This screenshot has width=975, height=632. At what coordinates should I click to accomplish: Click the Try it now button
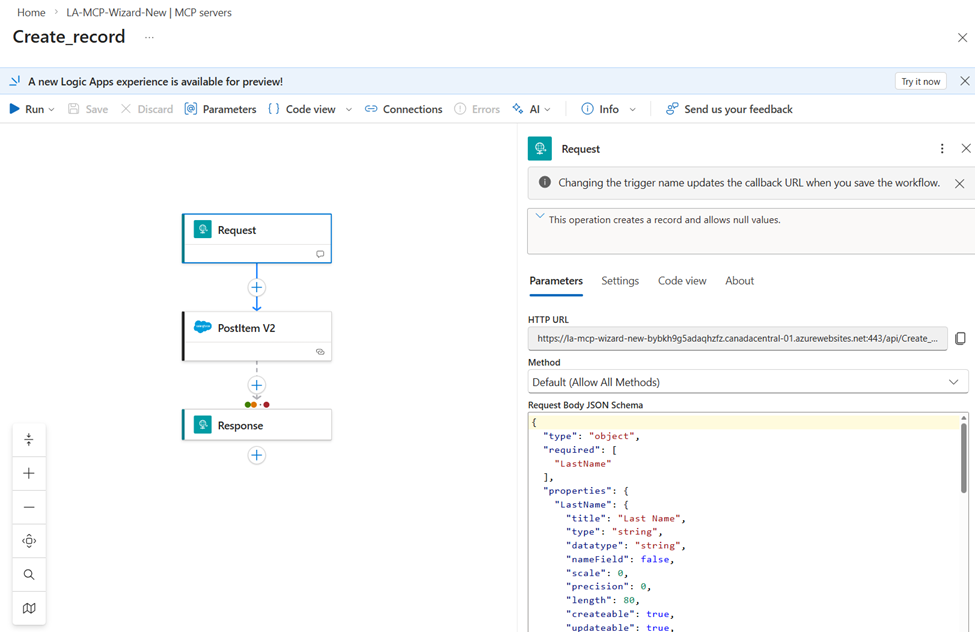click(x=920, y=81)
